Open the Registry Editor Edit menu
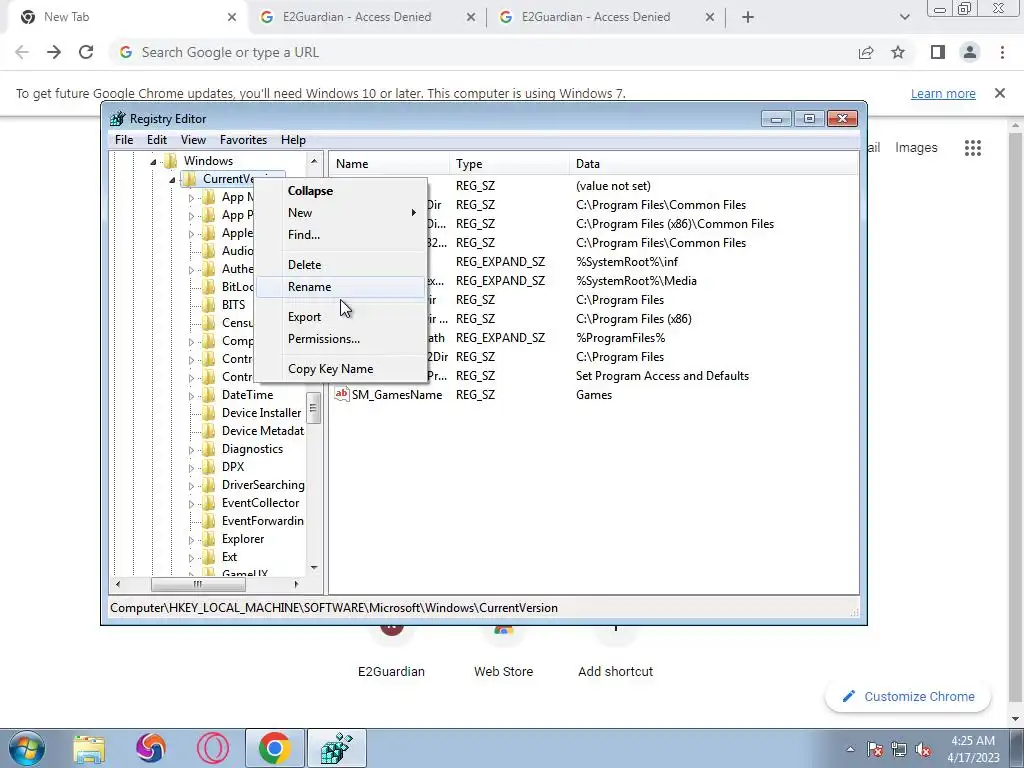 pyautogui.click(x=157, y=140)
